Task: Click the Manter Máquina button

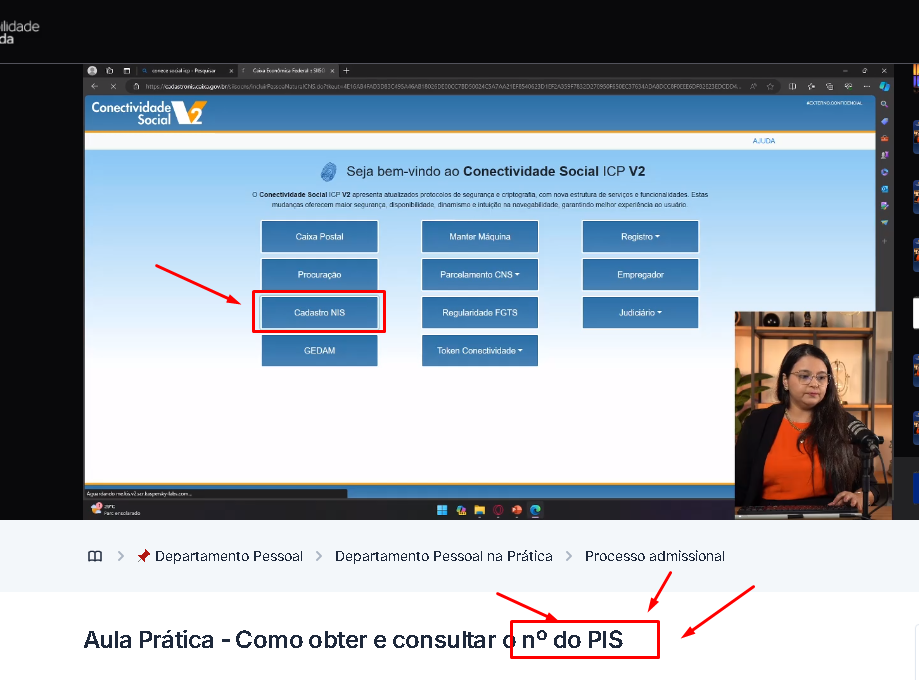Action: point(479,236)
